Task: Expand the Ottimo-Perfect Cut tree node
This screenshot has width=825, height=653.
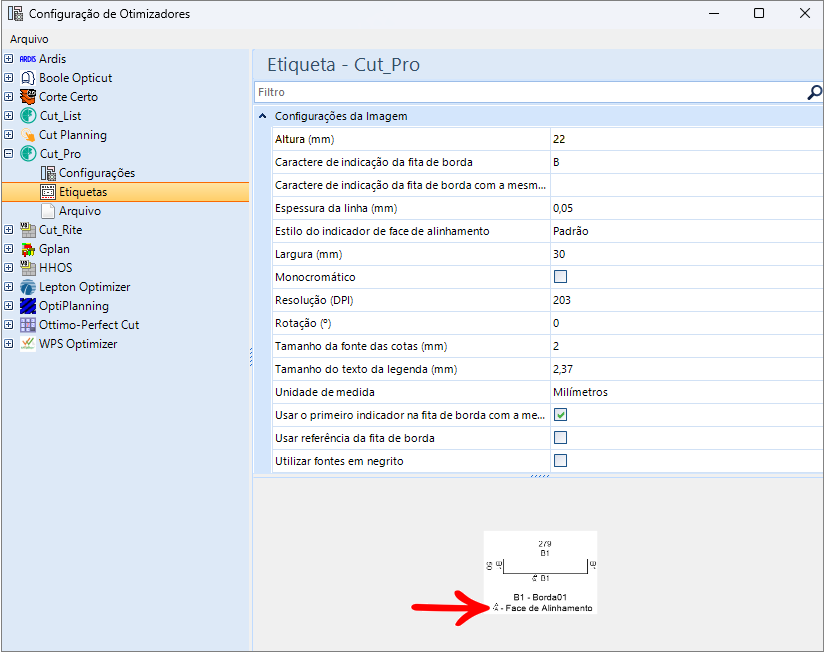Action: 8,324
